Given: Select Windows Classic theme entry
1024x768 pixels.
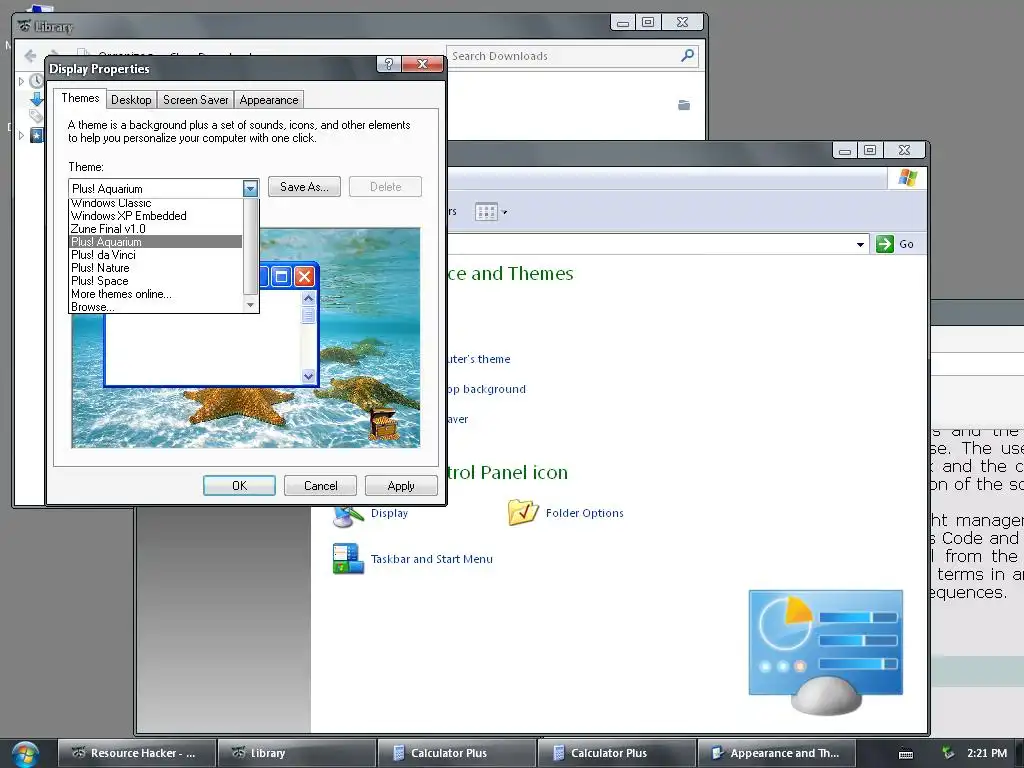Looking at the screenshot, I should pos(155,203).
